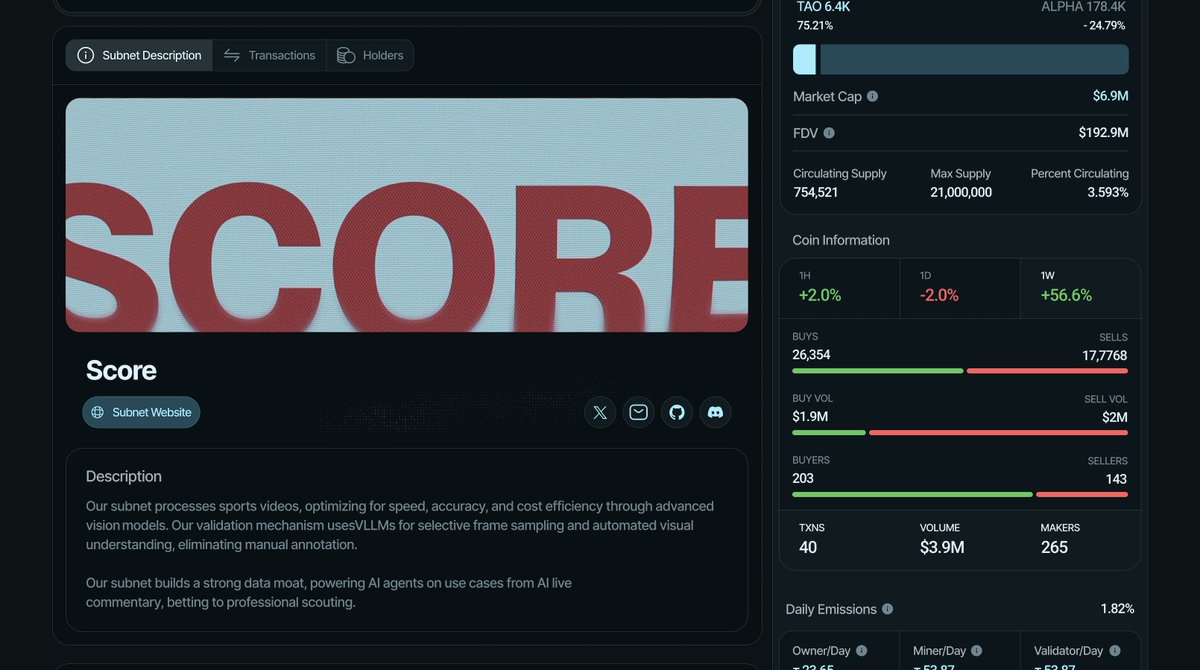Click the Market Cap value $6.9M
The image size is (1200, 670).
[1110, 97]
